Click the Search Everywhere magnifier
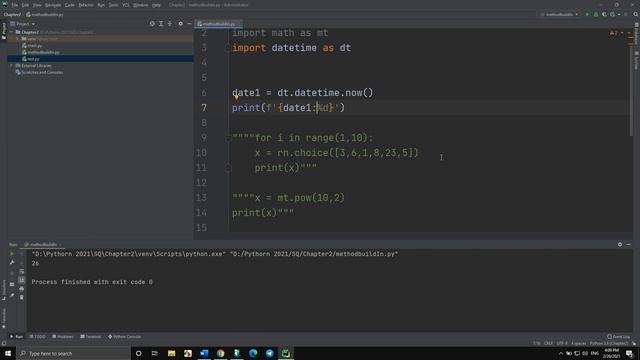This screenshot has height=360, width=640. pos(636,14)
